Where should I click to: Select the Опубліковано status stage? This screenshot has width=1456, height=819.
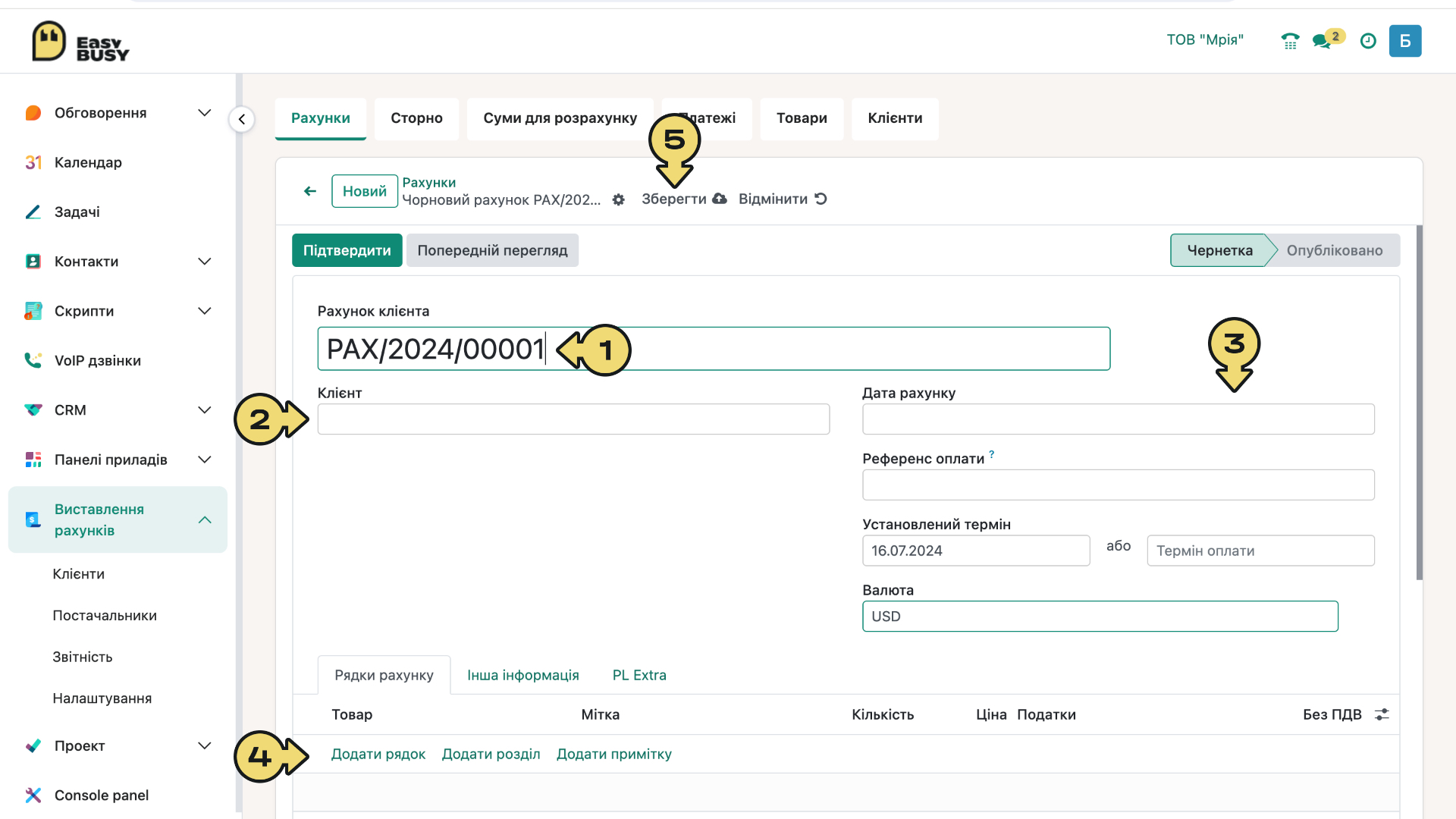tap(1335, 250)
